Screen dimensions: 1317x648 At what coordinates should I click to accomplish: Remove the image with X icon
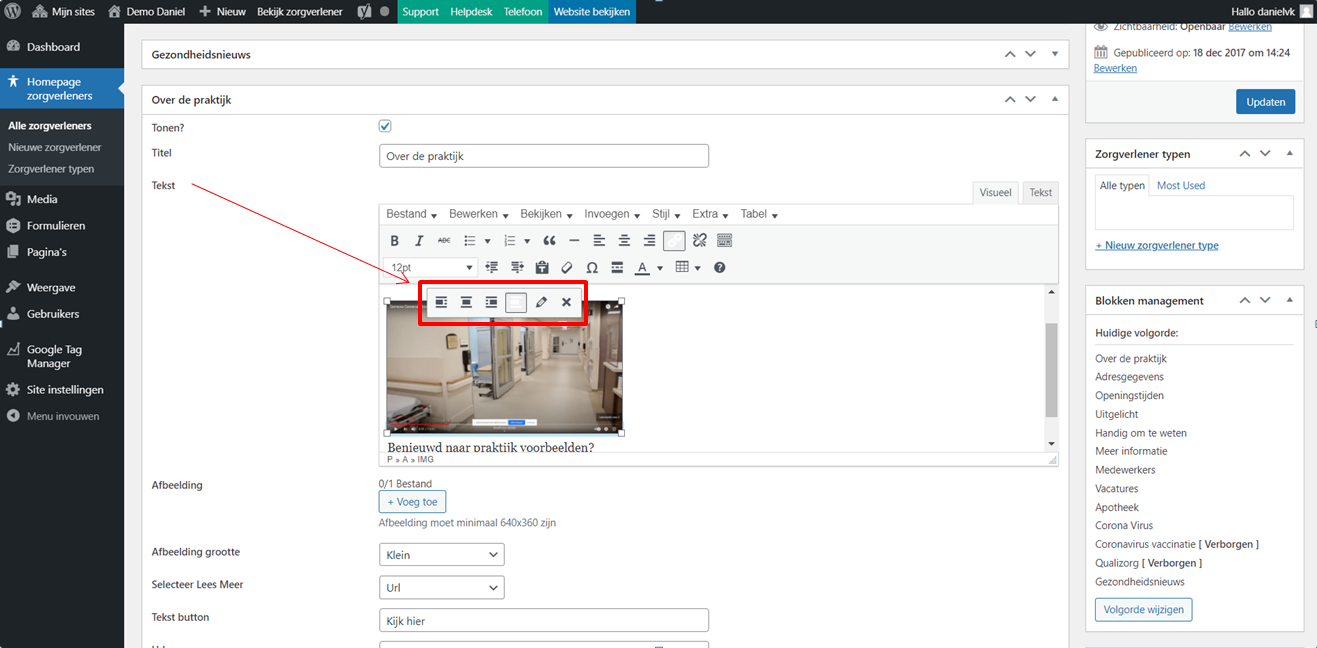566,302
